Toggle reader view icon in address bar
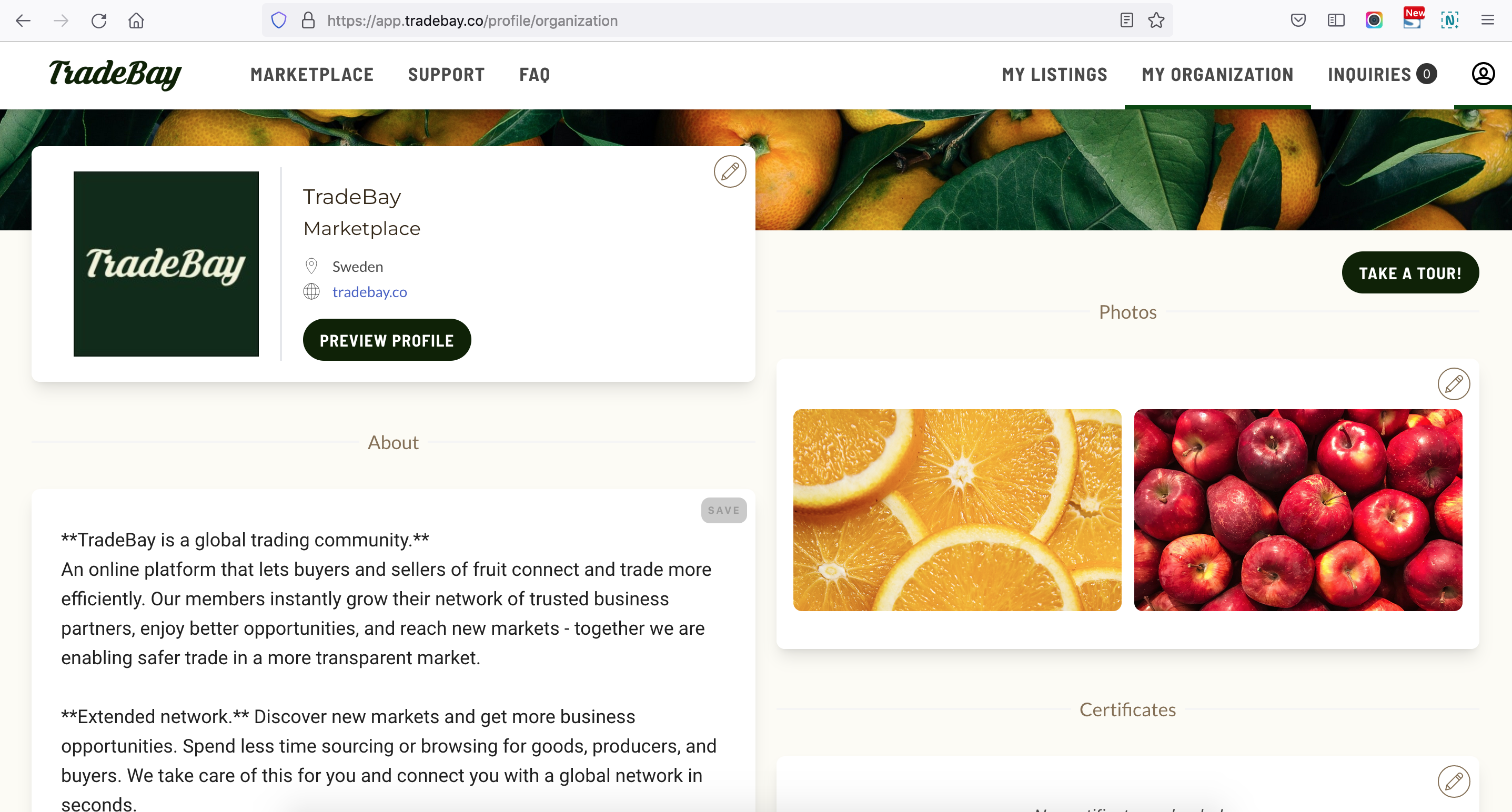The width and height of the screenshot is (1512, 812). [x=1126, y=21]
